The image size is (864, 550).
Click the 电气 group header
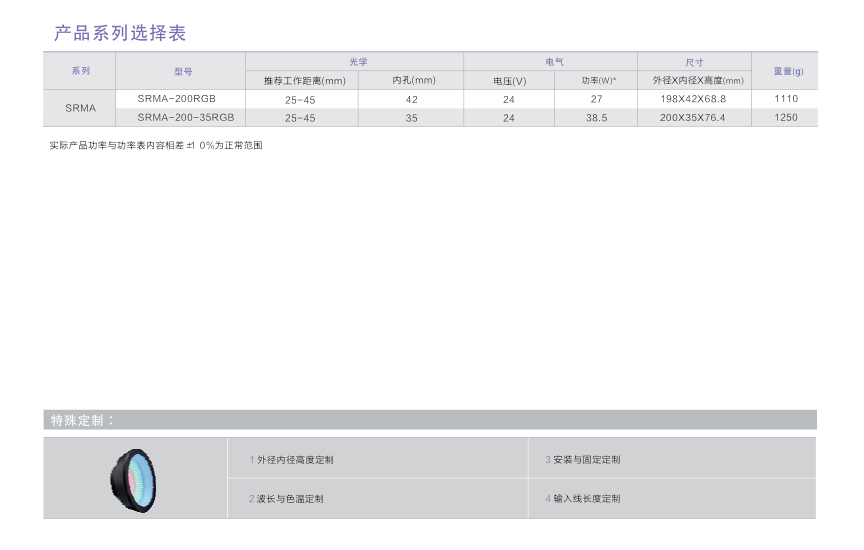click(x=554, y=62)
